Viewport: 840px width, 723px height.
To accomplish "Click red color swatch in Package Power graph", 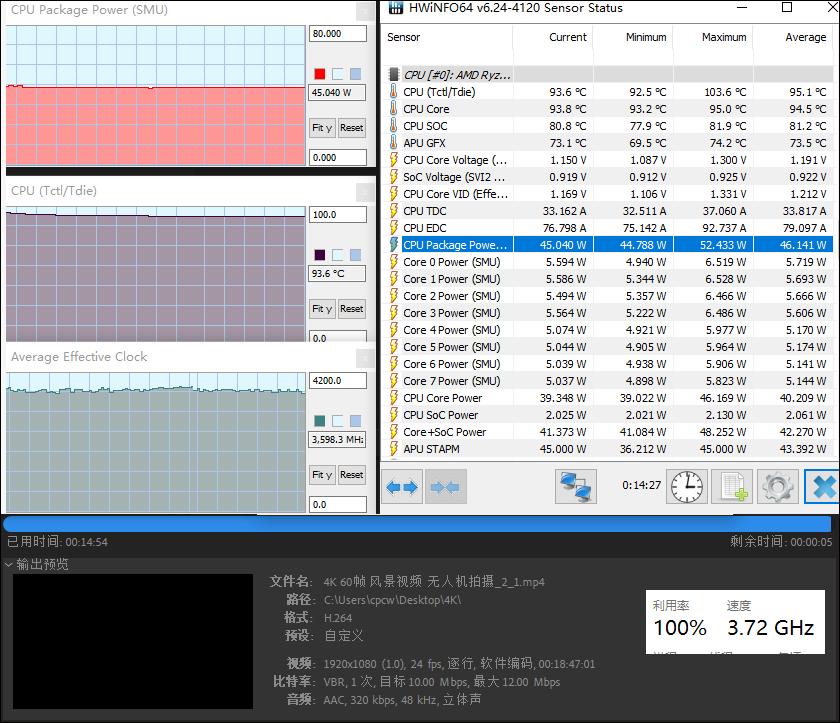I will pos(320,74).
